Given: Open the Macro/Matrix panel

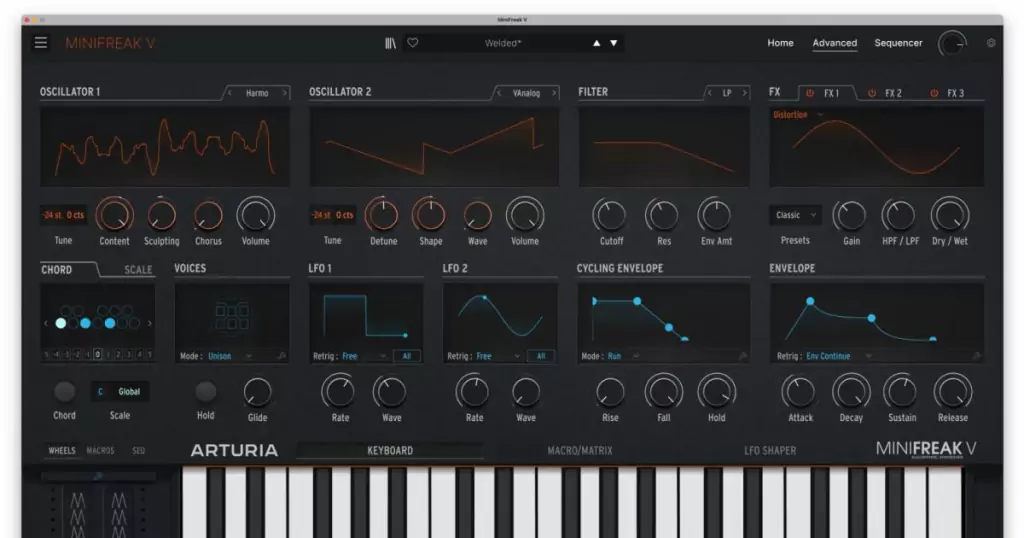Looking at the screenshot, I should (578, 451).
